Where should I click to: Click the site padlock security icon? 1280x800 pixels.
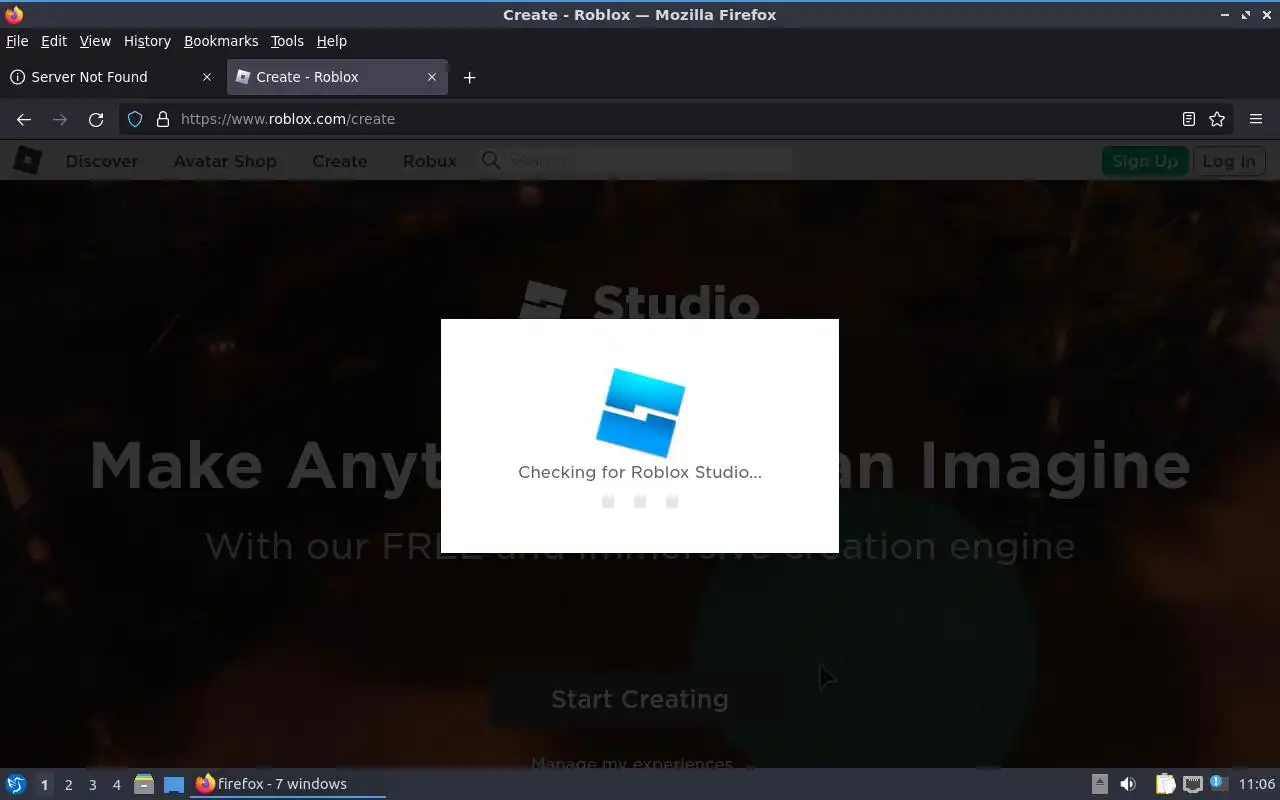[163, 119]
